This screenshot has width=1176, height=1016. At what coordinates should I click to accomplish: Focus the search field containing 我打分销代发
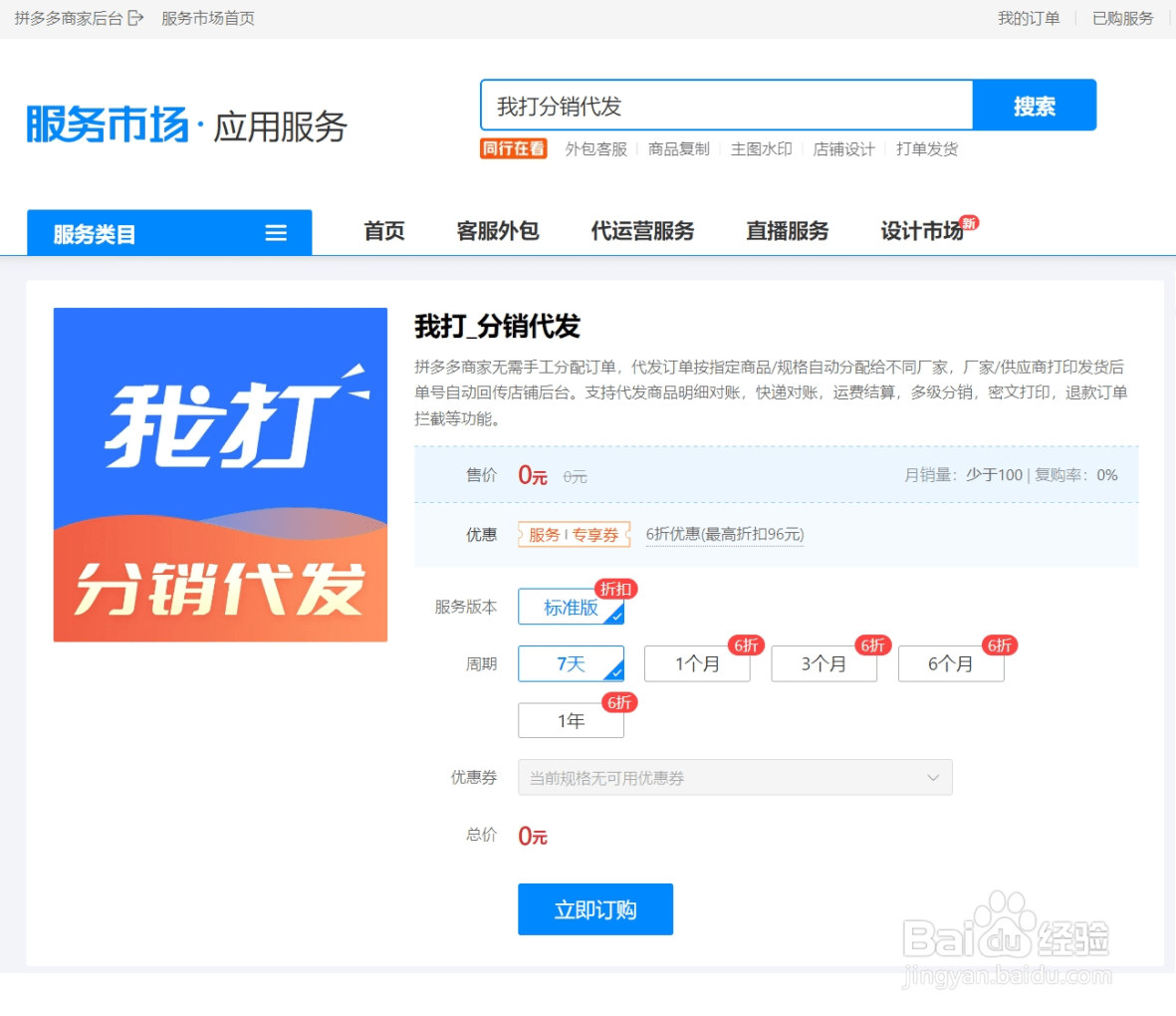coord(727,105)
